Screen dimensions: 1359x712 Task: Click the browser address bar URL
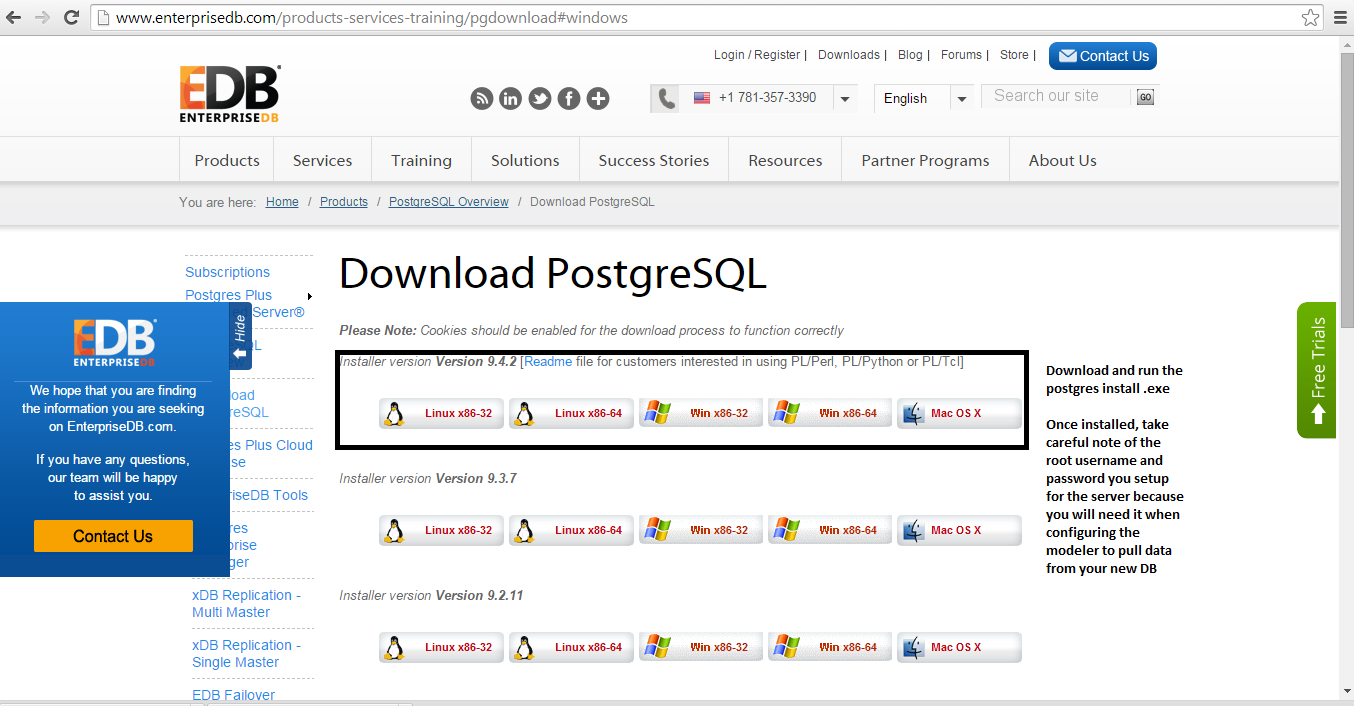372,18
